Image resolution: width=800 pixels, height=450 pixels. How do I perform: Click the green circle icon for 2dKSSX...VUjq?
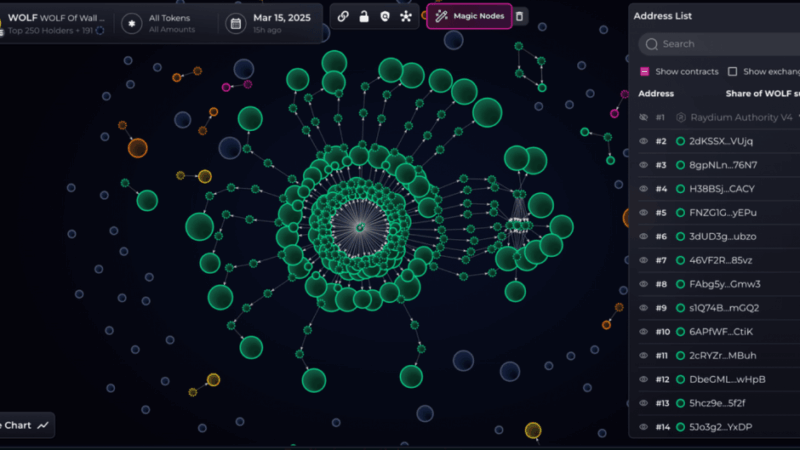[680, 141]
